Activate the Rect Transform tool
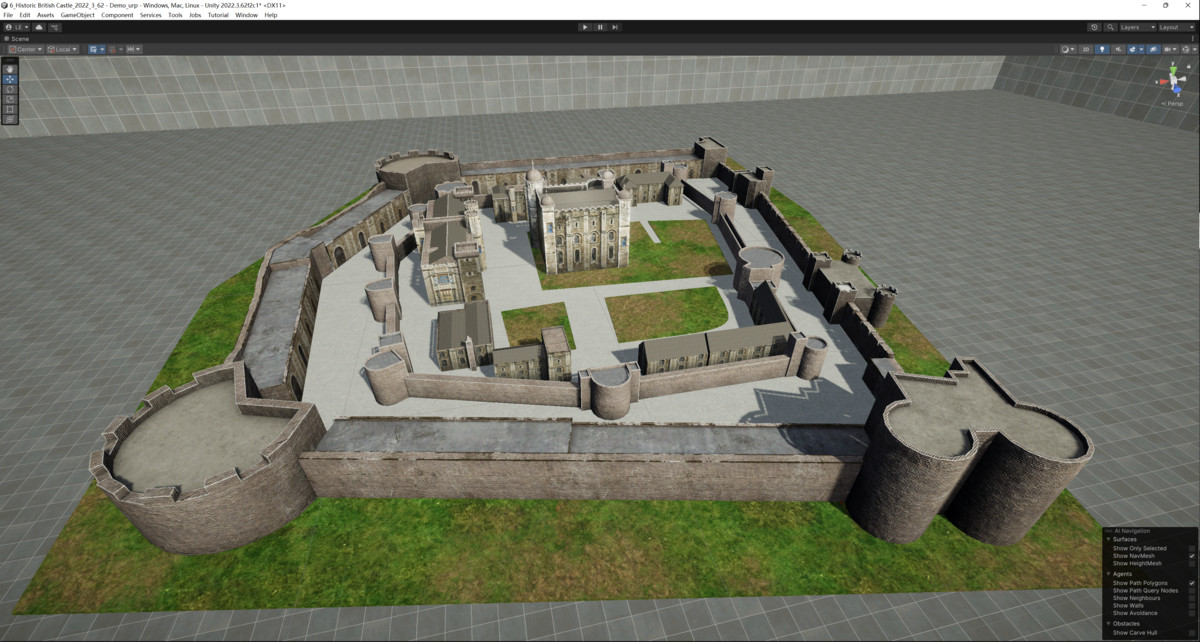Viewport: 1200px width, 642px height. [9, 110]
